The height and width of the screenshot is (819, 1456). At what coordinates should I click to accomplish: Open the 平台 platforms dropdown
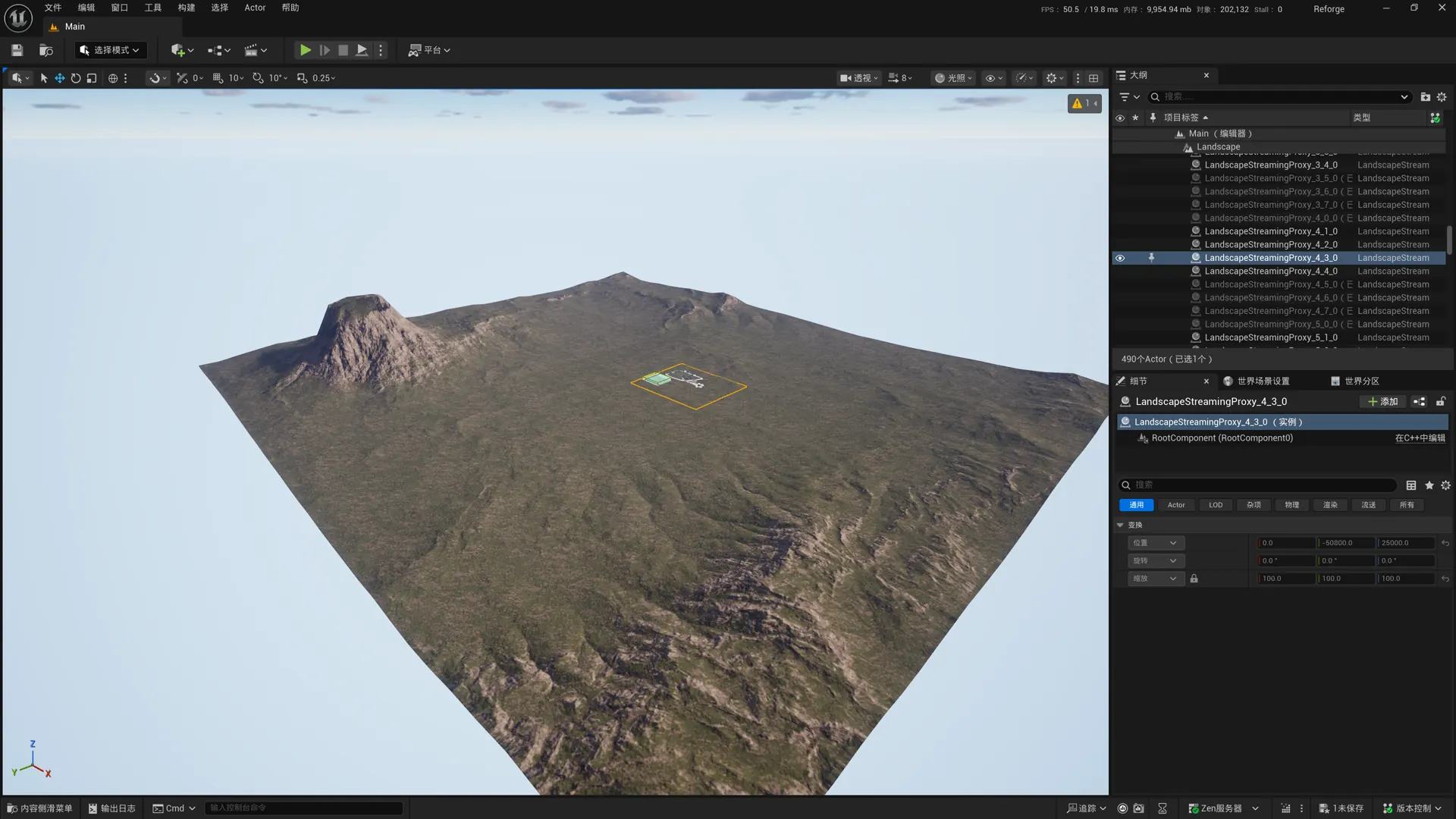pos(428,50)
